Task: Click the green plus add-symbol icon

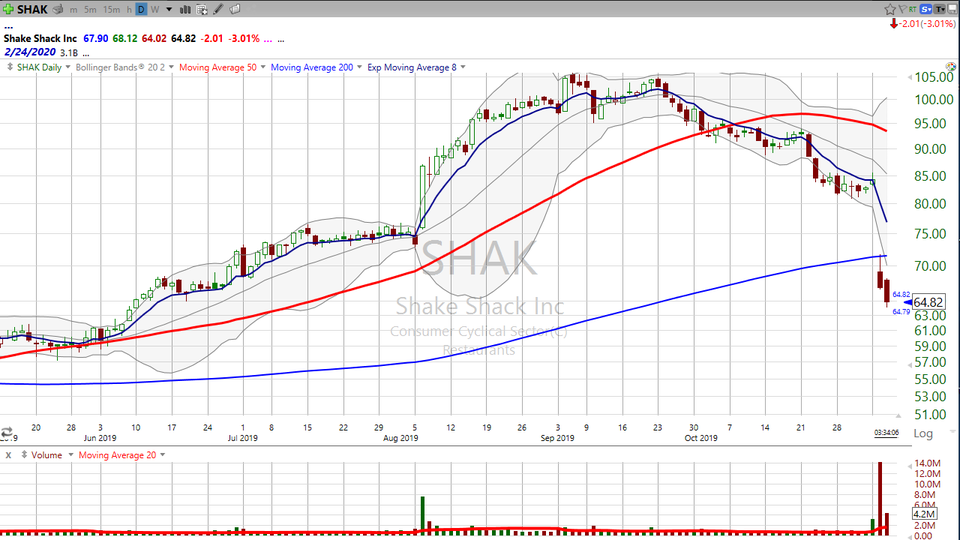Action: 8,9
